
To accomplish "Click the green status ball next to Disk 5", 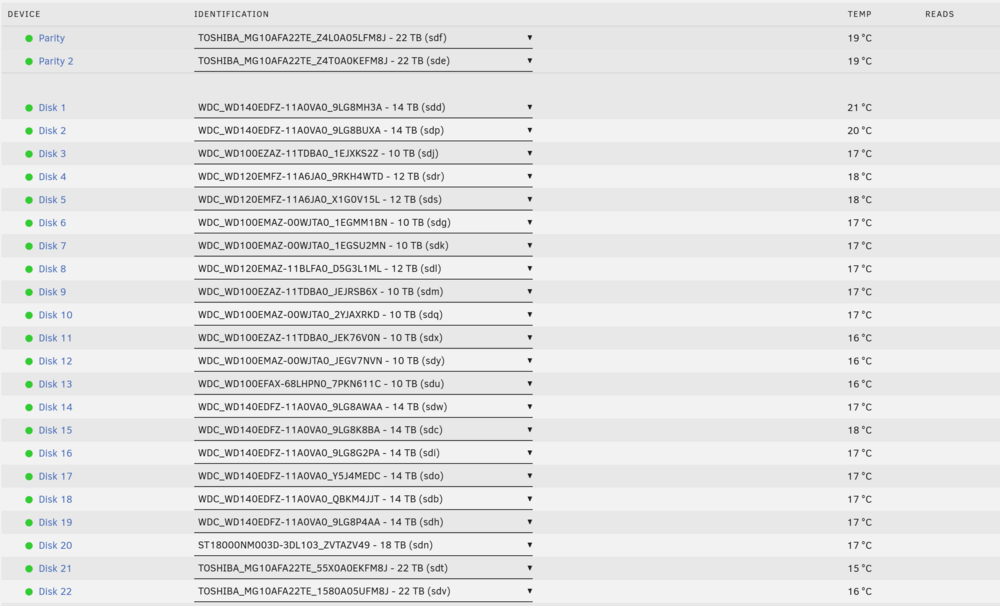I will point(29,200).
